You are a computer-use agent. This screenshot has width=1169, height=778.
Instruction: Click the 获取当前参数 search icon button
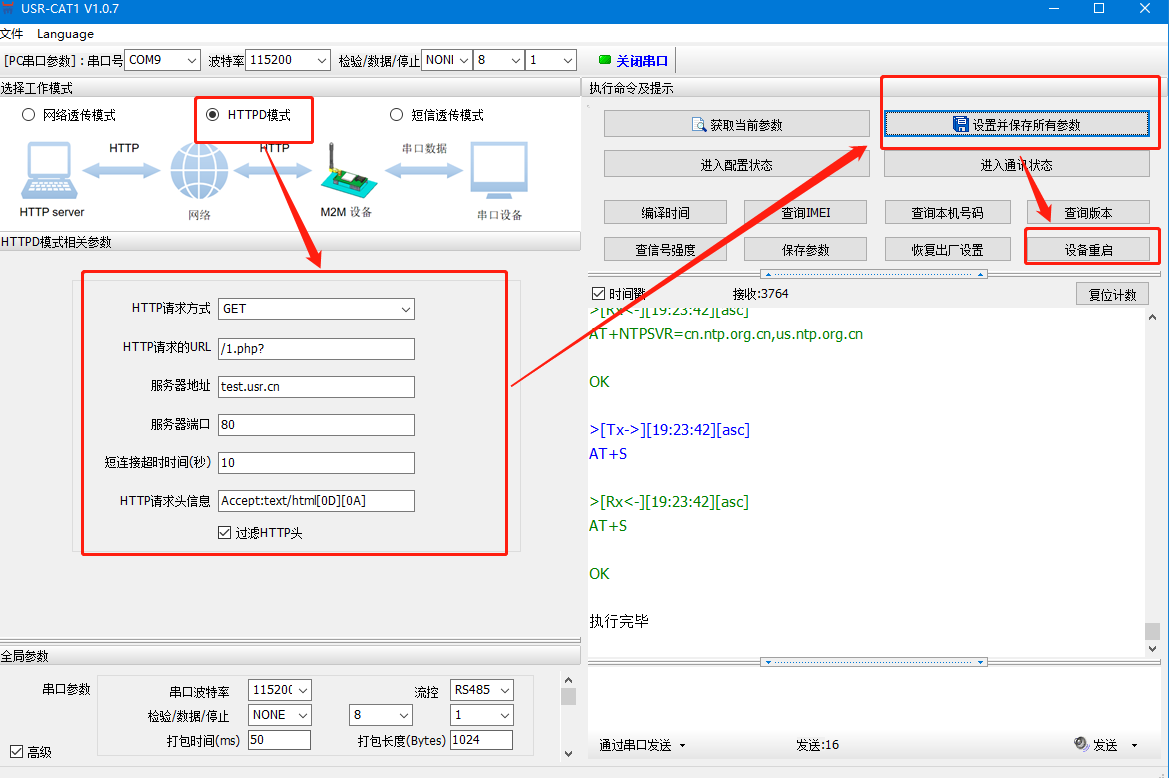pos(700,125)
